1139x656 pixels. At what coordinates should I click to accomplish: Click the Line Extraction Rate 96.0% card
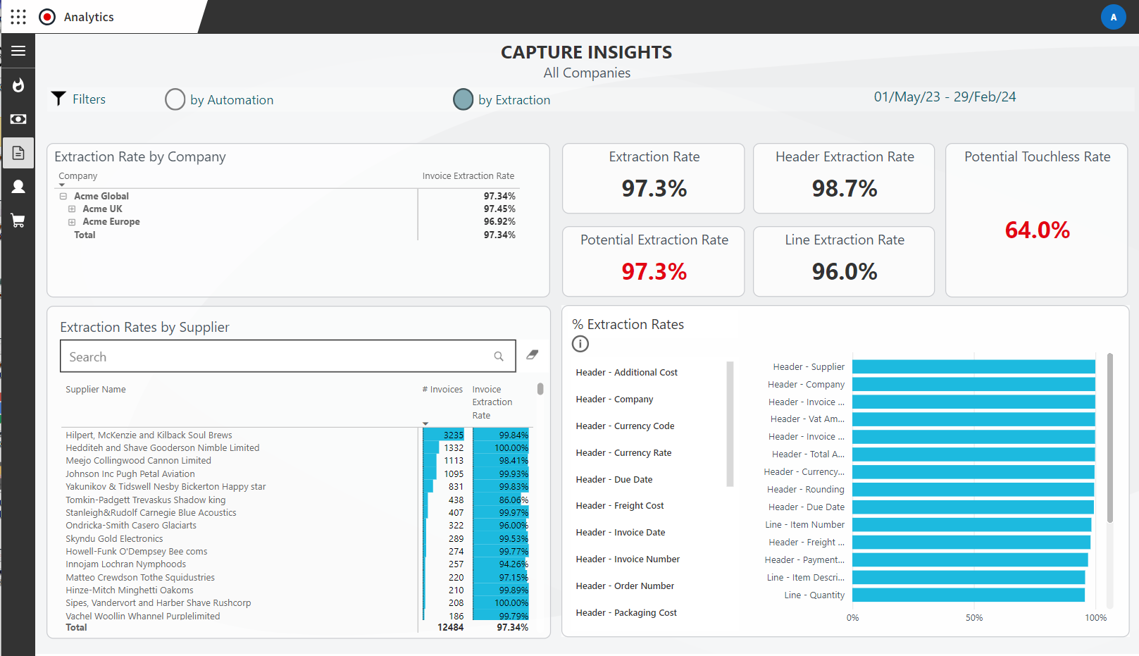click(844, 262)
